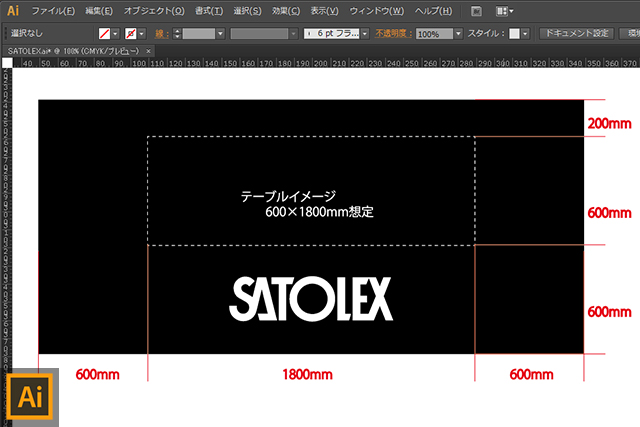Viewport: 640px width, 427px height.
Task: Open the 線 stroke panel link
Action: click(x=162, y=33)
